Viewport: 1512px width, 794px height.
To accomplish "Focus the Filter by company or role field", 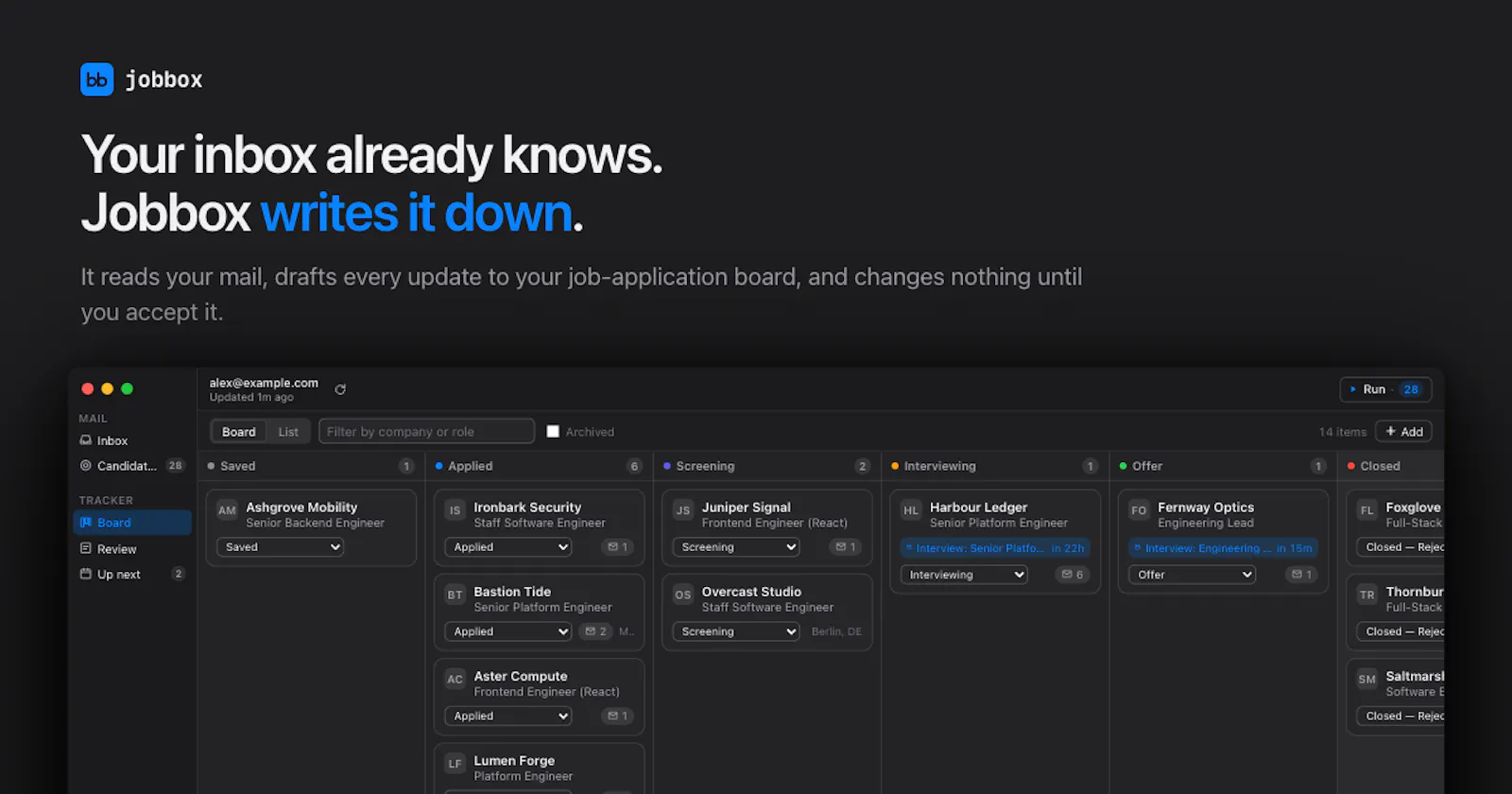I will coord(427,432).
